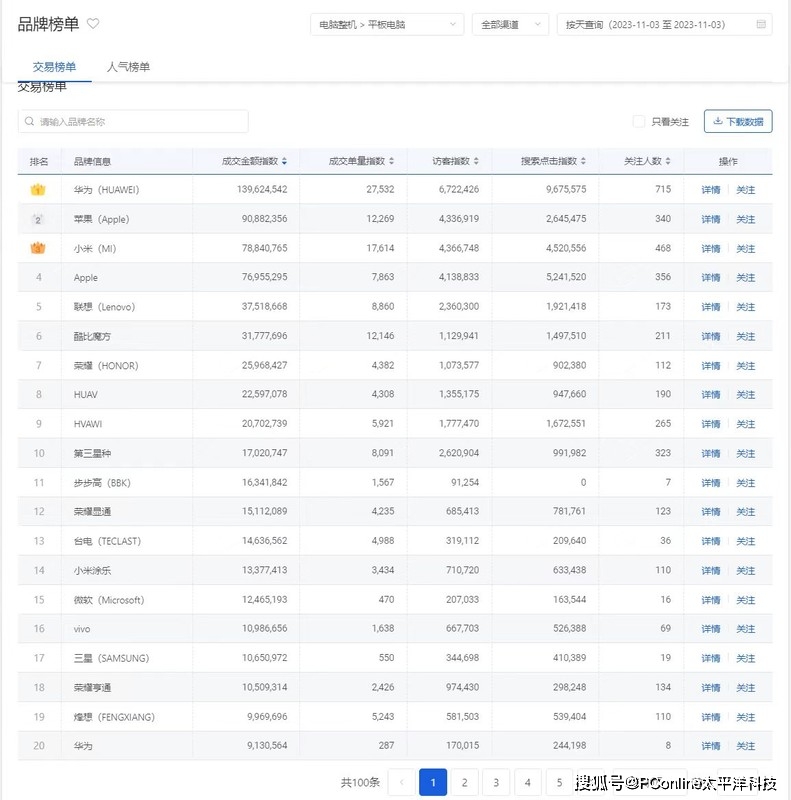The height and width of the screenshot is (800, 791).
Task: Switch to the 人气榜单 tab
Action: 128,67
